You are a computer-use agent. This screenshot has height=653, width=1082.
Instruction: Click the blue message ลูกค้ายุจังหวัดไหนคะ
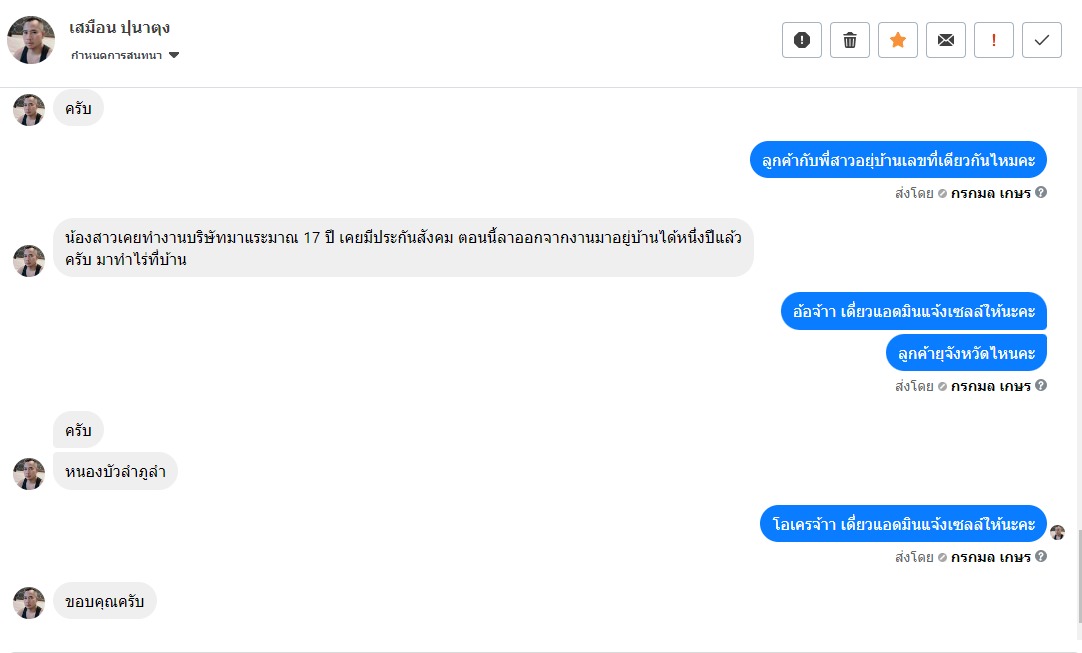coord(966,352)
